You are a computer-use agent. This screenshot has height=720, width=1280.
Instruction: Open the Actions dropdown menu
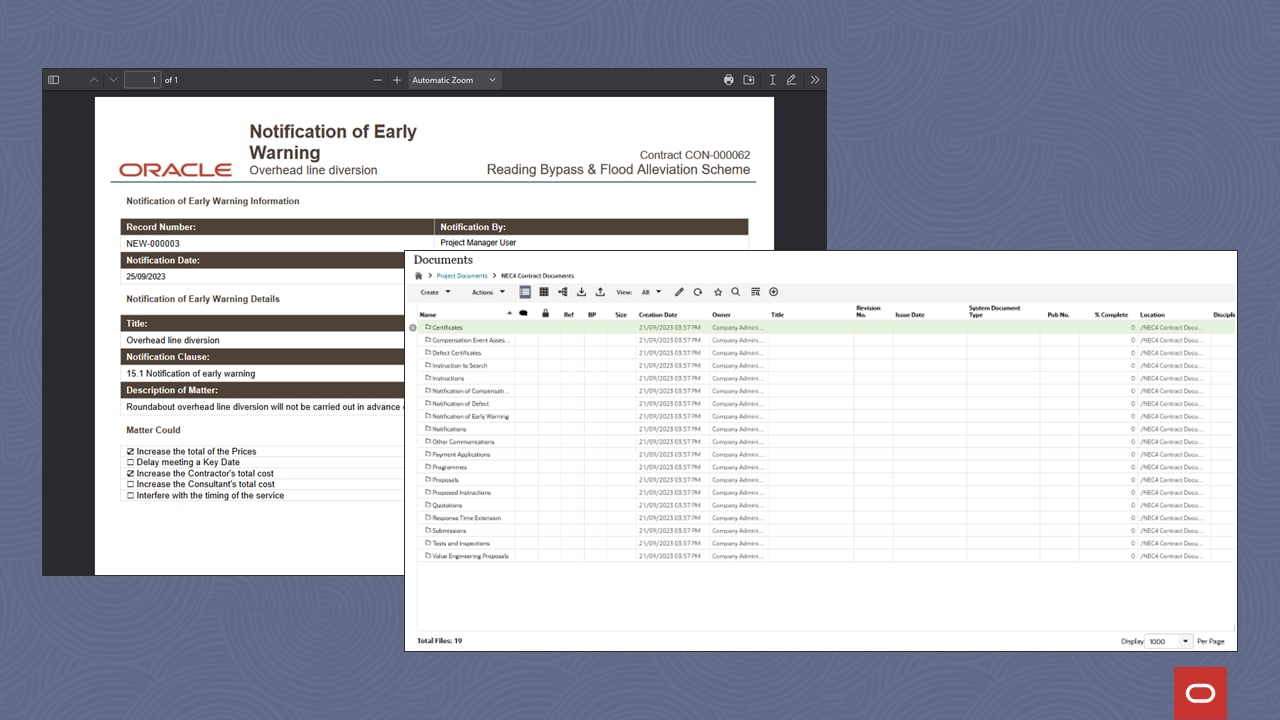click(487, 291)
